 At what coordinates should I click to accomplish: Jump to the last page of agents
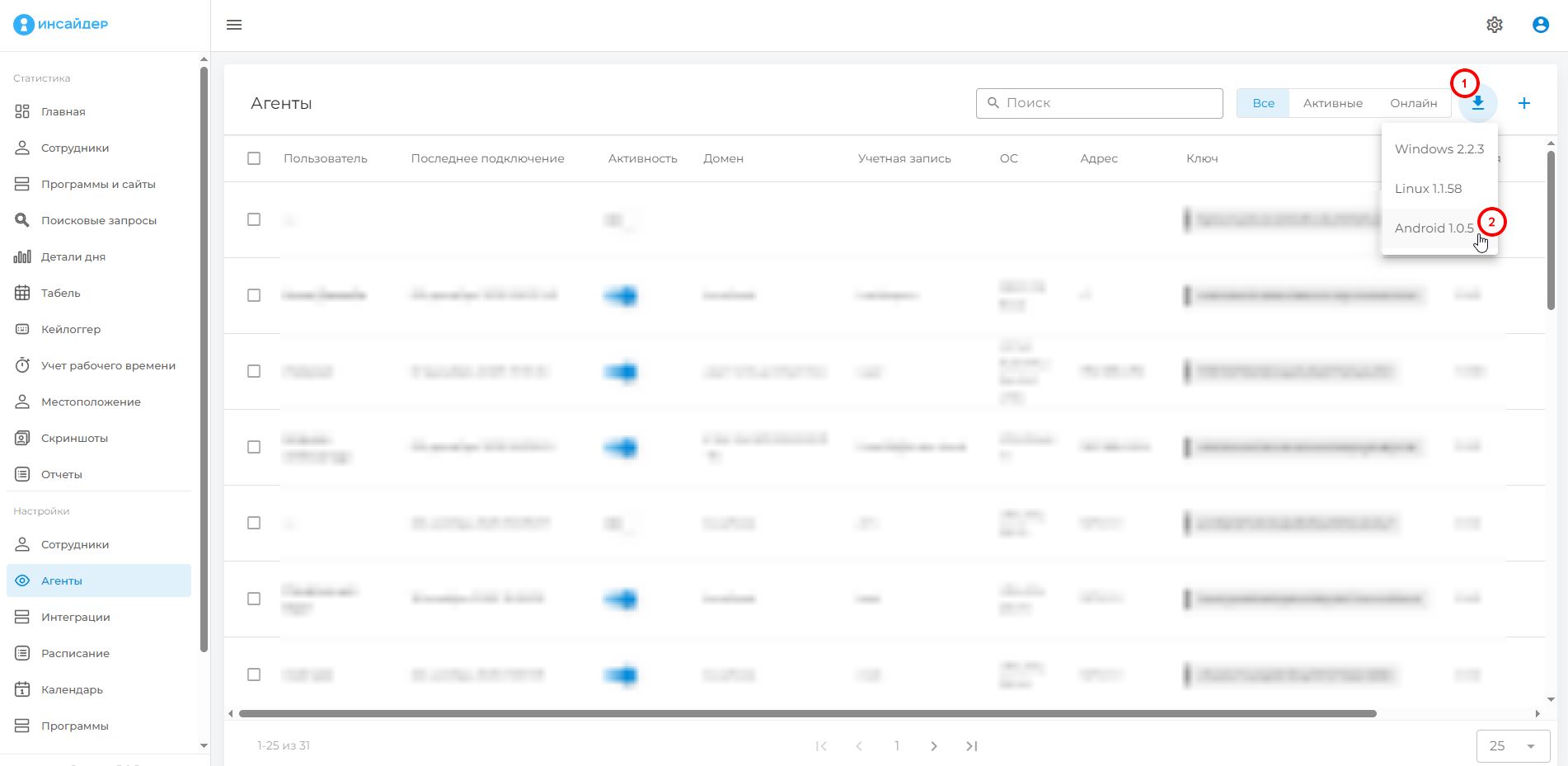(x=971, y=746)
